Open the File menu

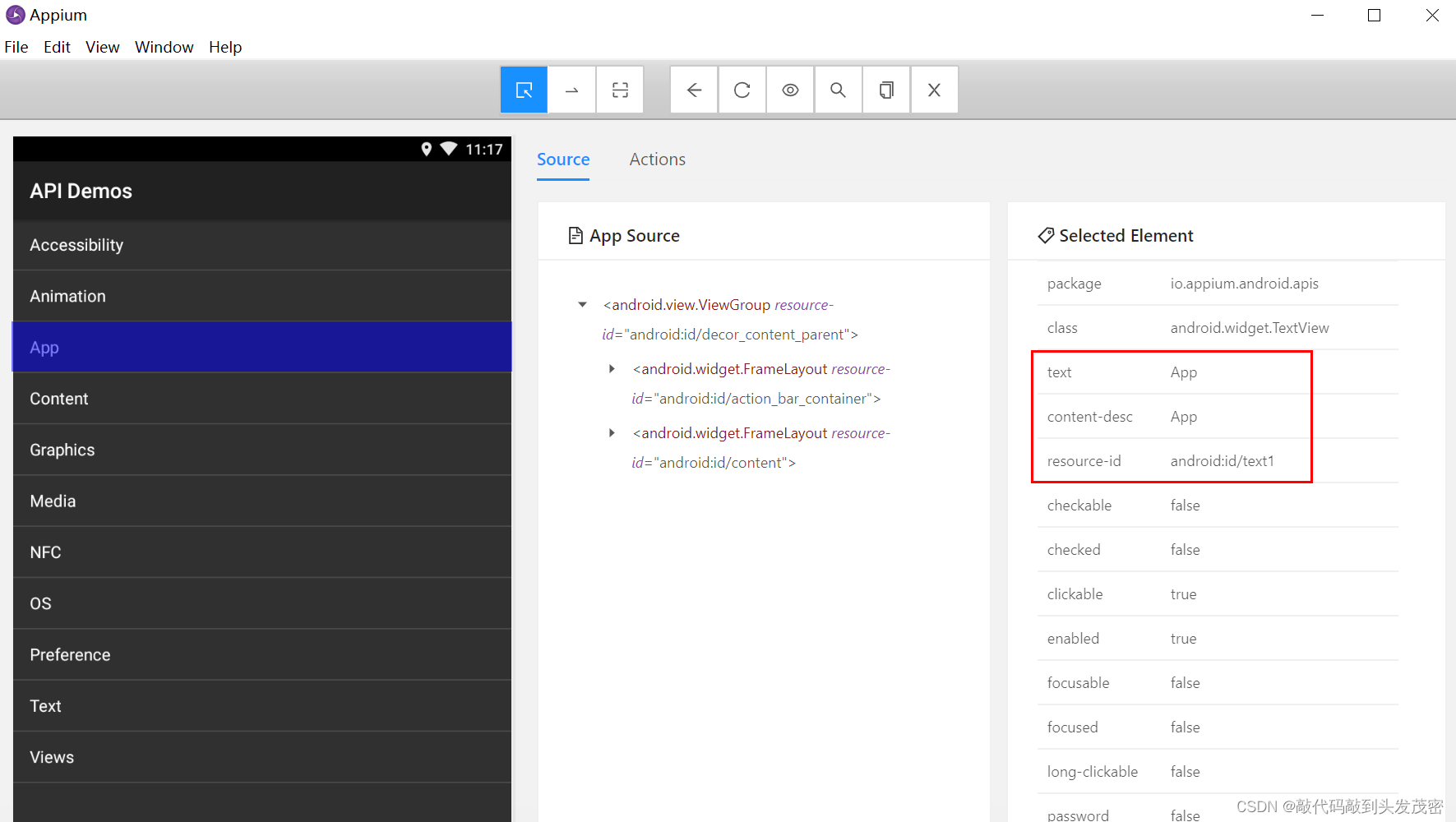[16, 47]
